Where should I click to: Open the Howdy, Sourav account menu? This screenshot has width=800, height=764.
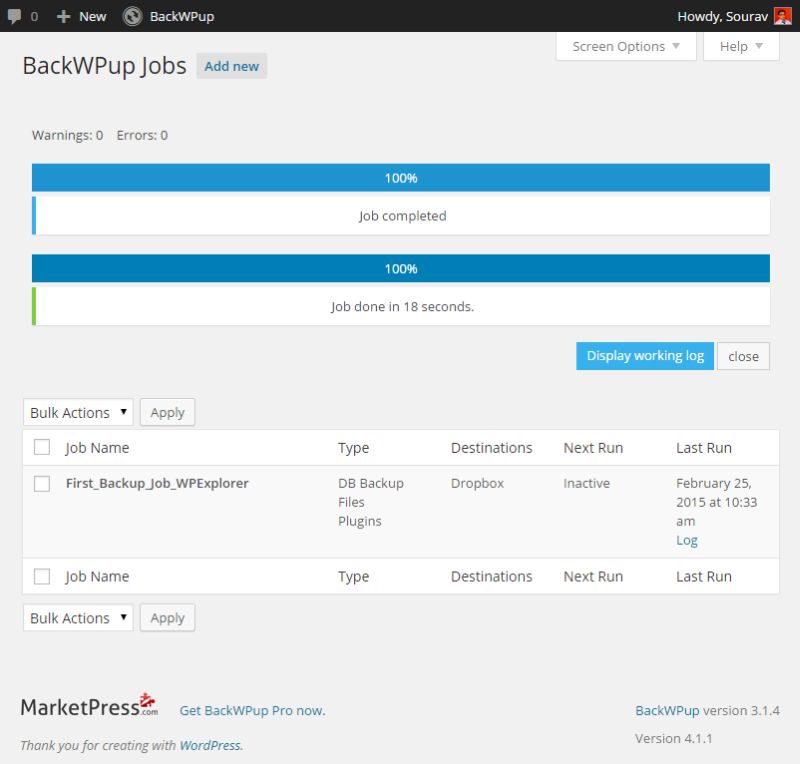tap(734, 16)
